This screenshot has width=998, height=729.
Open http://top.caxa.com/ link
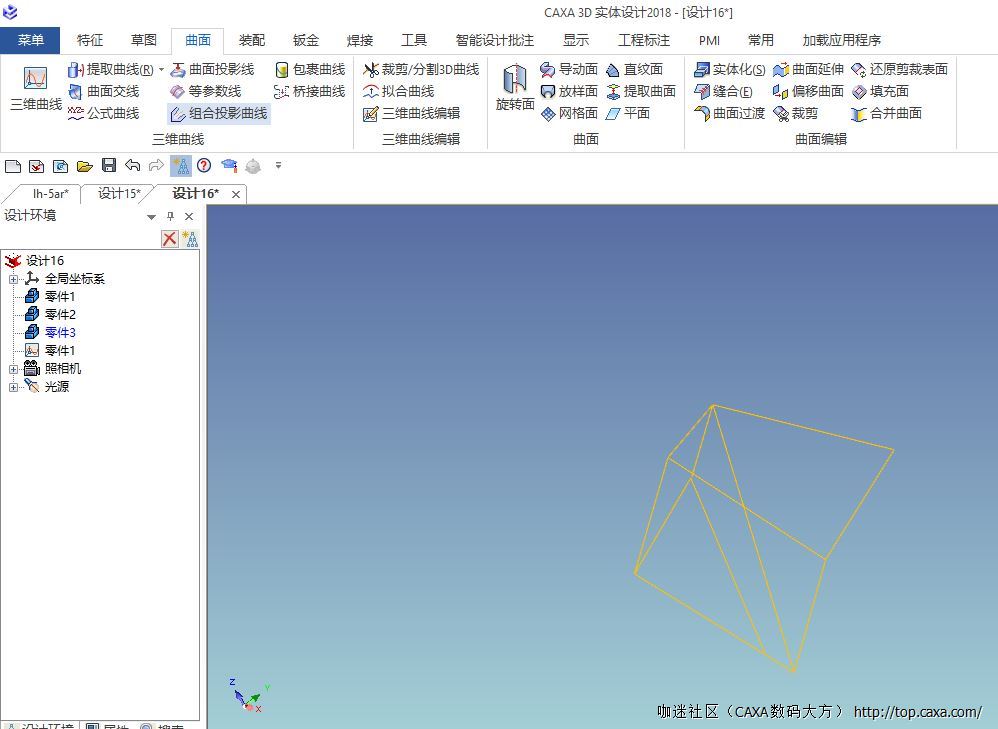pyautogui.click(x=918, y=711)
